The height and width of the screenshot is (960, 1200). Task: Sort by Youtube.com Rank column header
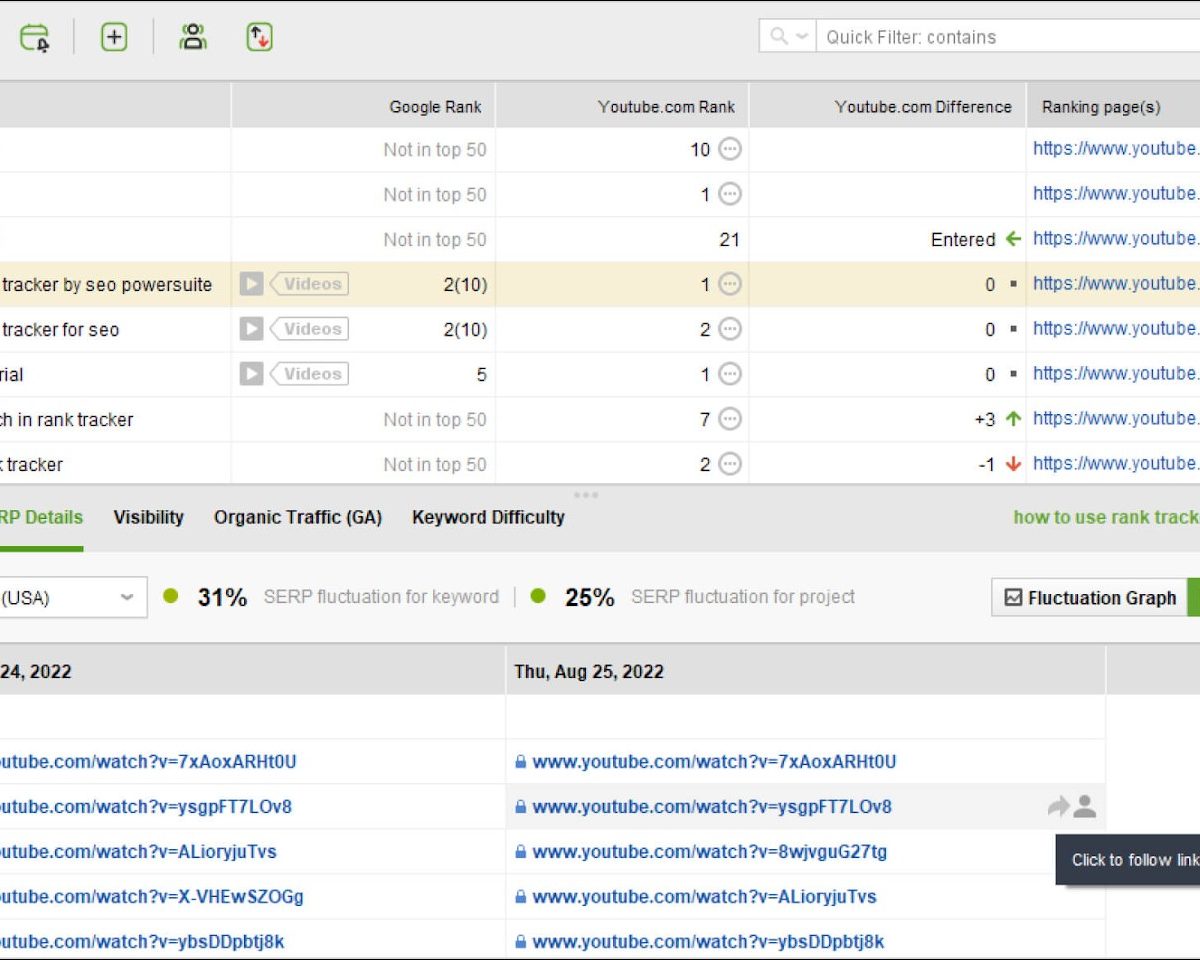tap(666, 107)
